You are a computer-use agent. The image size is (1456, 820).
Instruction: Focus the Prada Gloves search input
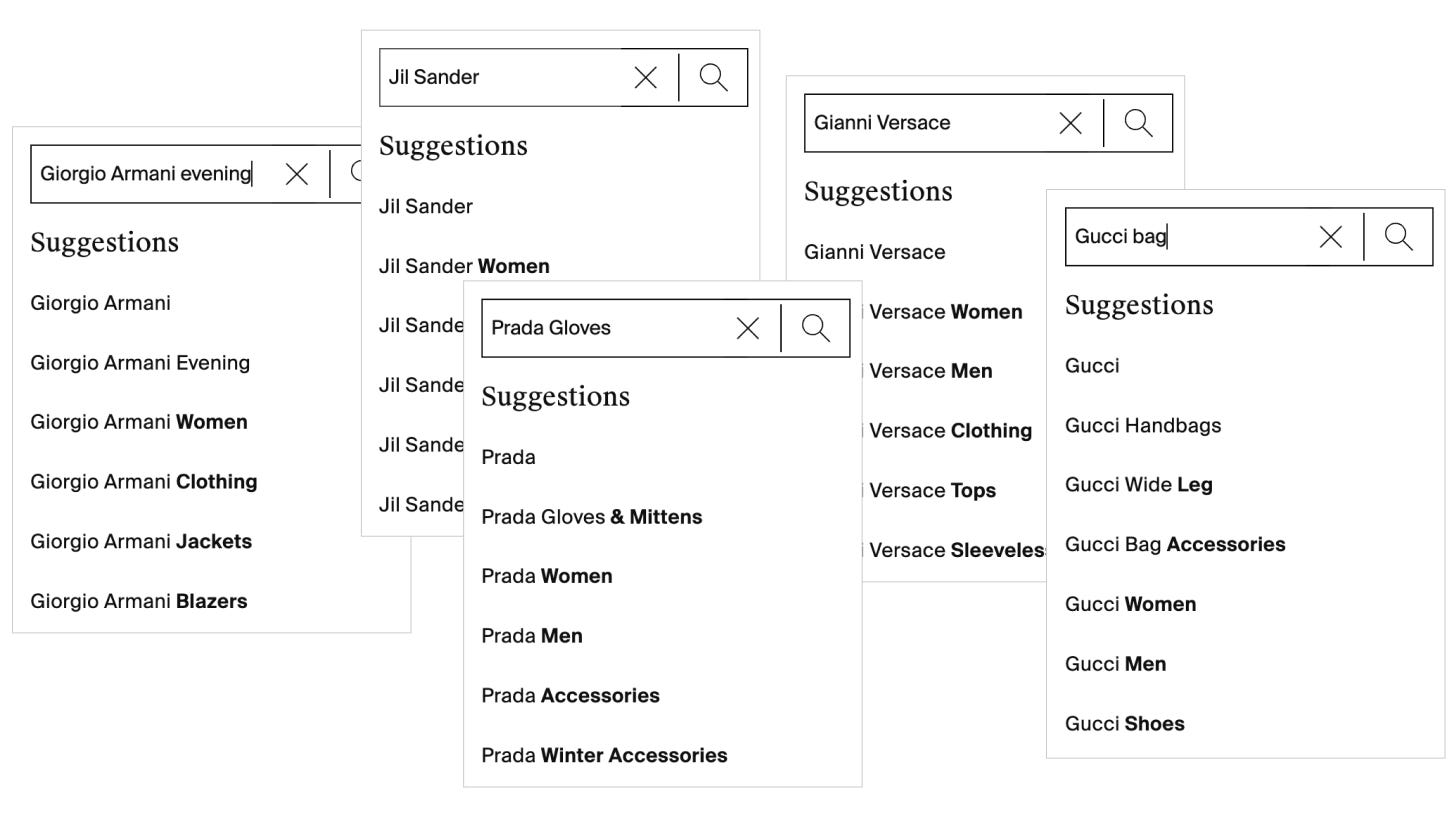[602, 328]
